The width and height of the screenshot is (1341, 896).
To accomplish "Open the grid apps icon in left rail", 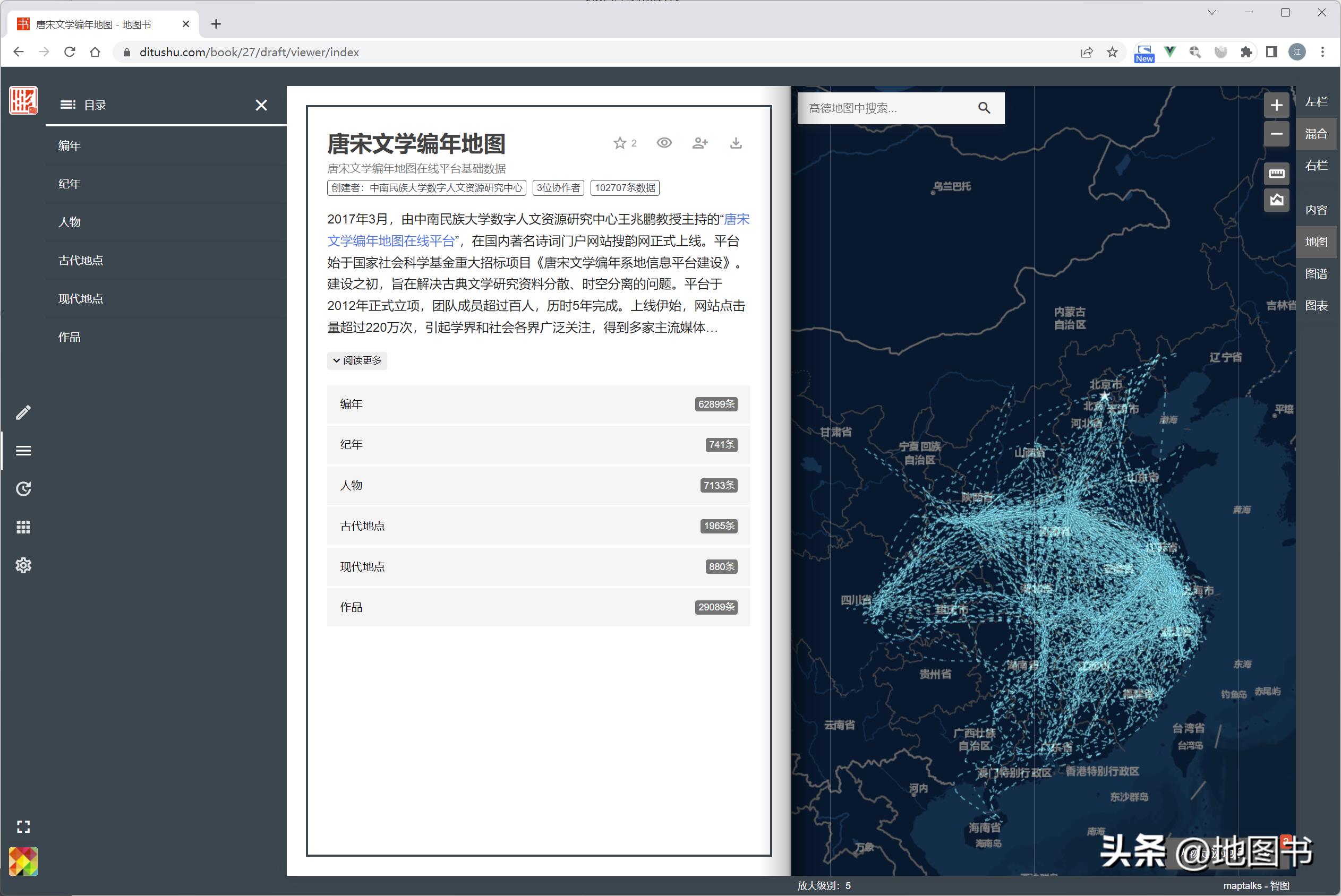I will pos(23,527).
